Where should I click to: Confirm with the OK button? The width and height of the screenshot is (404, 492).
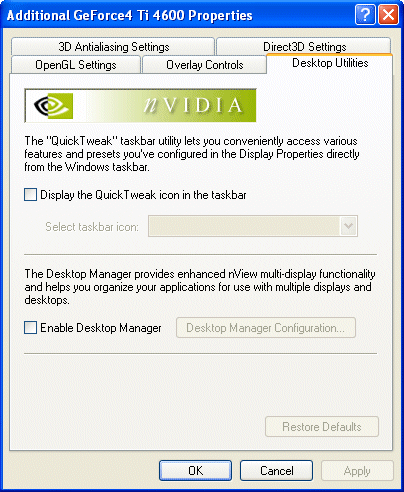pos(195,471)
